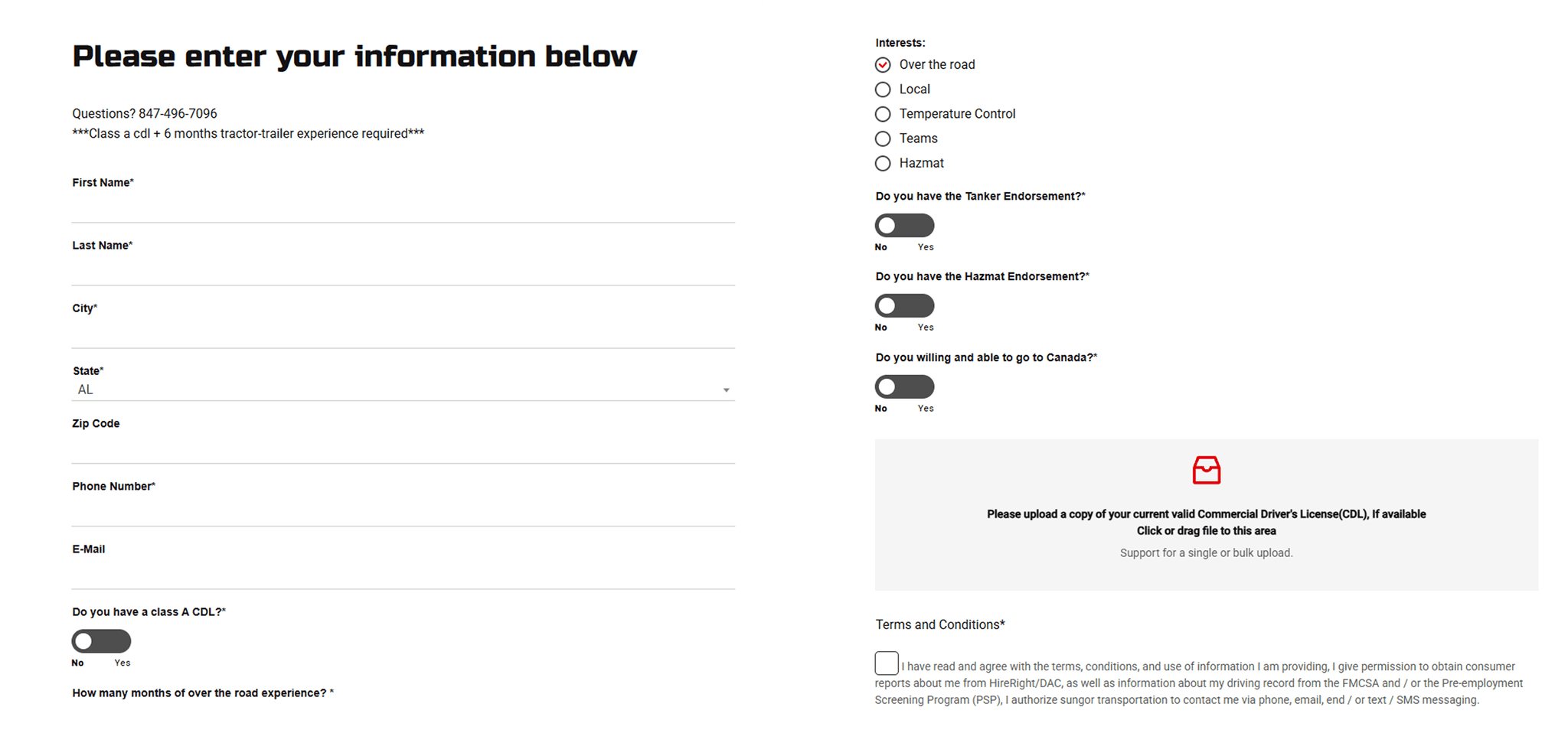Open the State dropdown showing AL
This screenshot has height=730, width=1568.
pyautogui.click(x=403, y=389)
